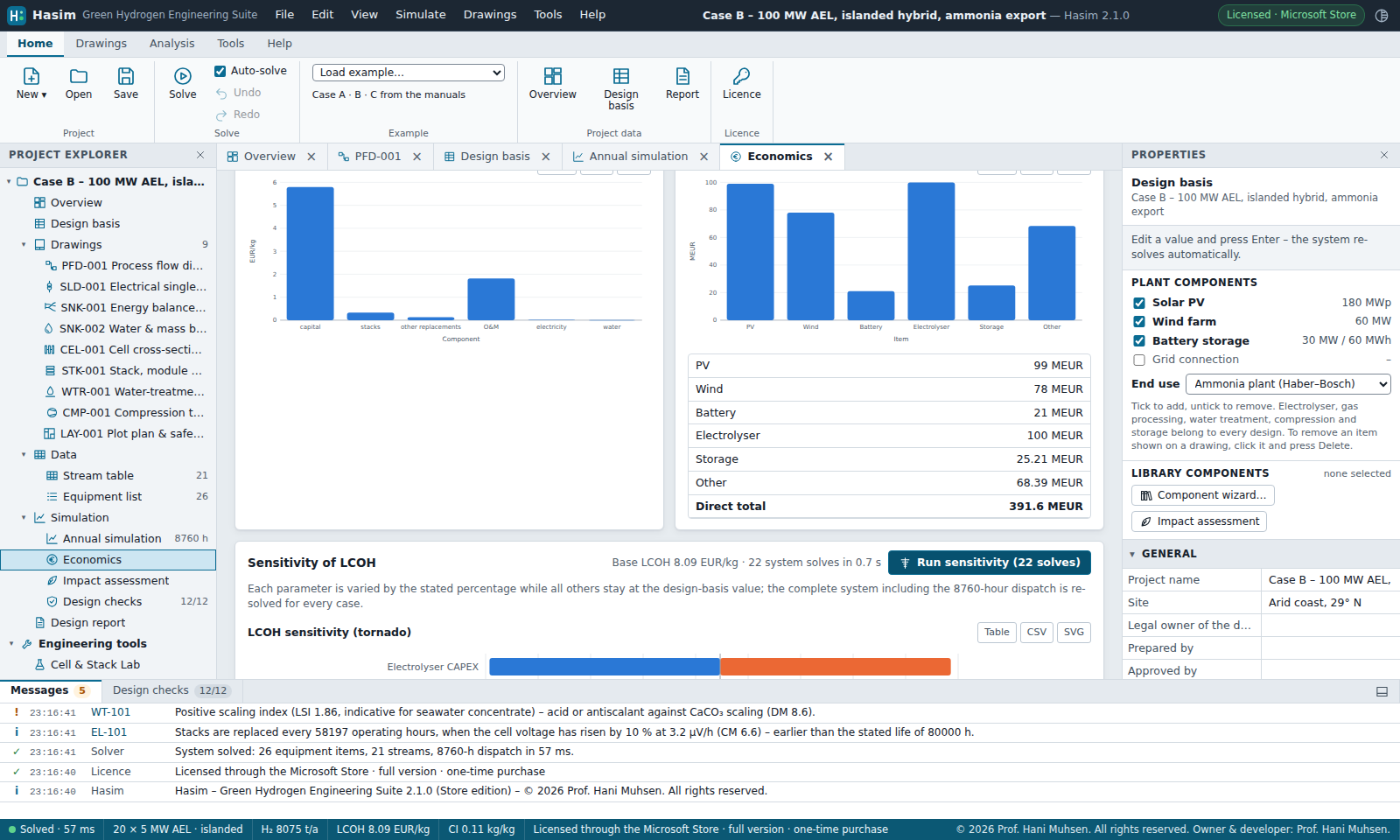Open the End use dropdown

pos(1288,384)
